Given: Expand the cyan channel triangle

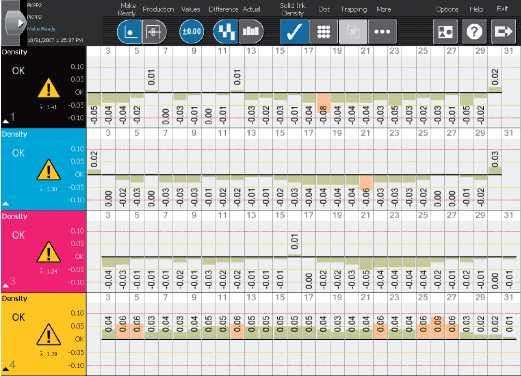Looking at the screenshot, I should (x=6, y=204).
